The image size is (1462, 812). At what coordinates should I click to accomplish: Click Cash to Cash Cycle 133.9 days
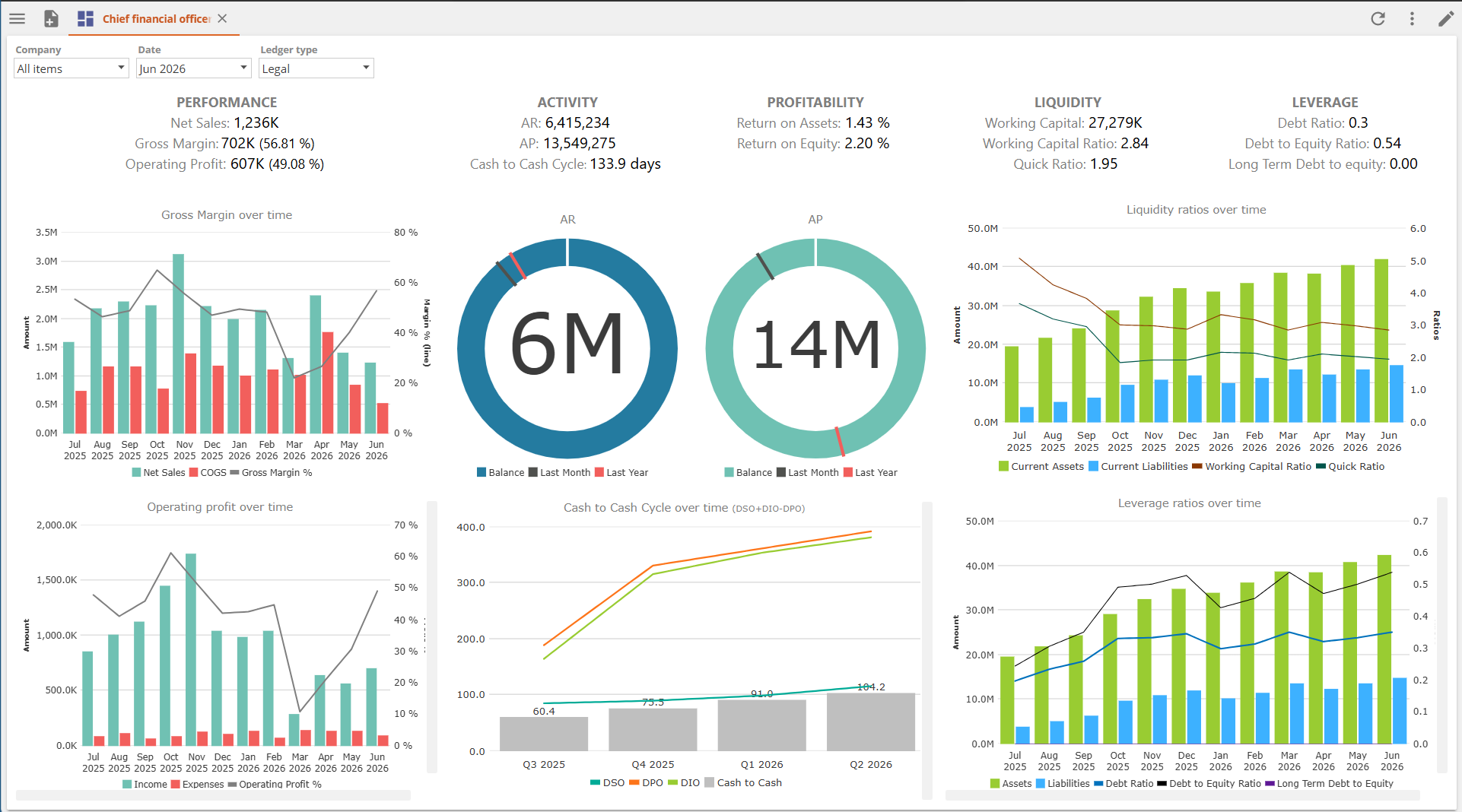625,164
